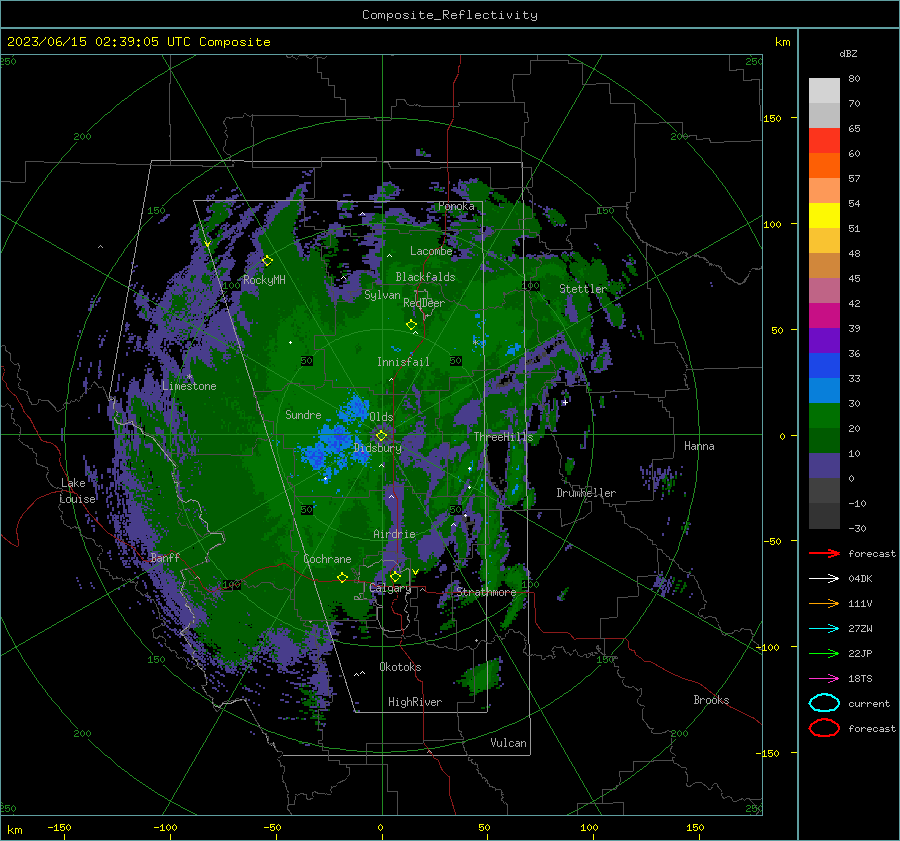Click the white 04DK arrow in legend
The image size is (900, 841).
(824, 579)
